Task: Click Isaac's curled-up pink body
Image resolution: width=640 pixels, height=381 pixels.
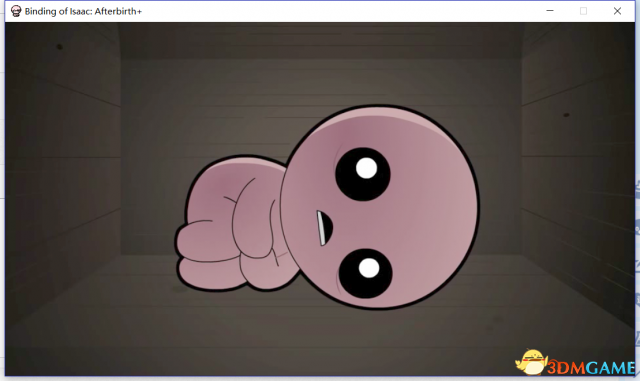Action: (x=235, y=223)
